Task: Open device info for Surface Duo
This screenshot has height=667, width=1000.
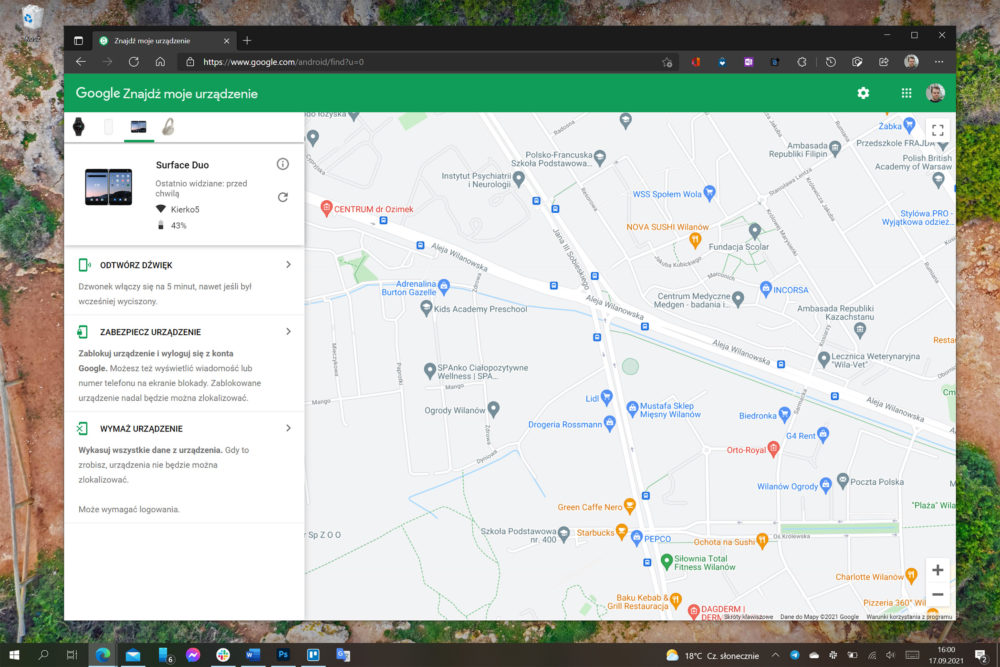Action: (x=283, y=165)
